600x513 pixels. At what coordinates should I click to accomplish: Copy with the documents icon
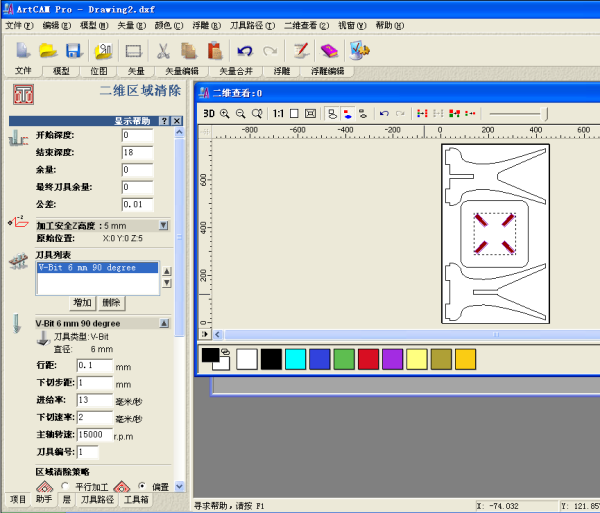click(189, 50)
